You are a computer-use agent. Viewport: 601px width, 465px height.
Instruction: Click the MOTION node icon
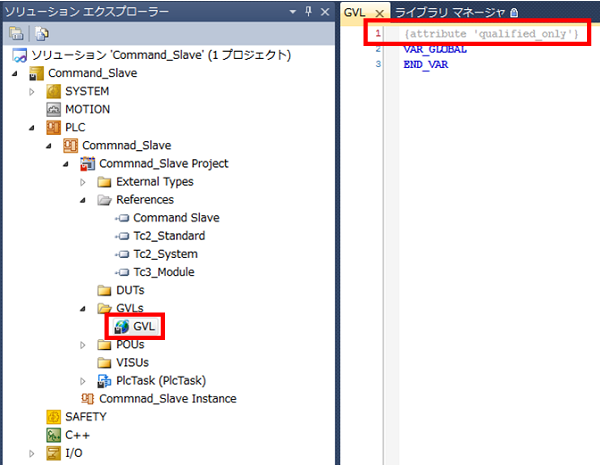pyautogui.click(x=54, y=109)
